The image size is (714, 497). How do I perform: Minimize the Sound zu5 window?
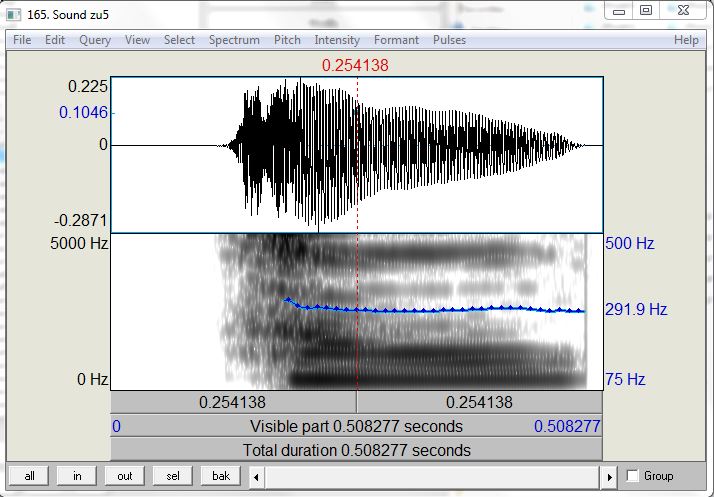[619, 11]
